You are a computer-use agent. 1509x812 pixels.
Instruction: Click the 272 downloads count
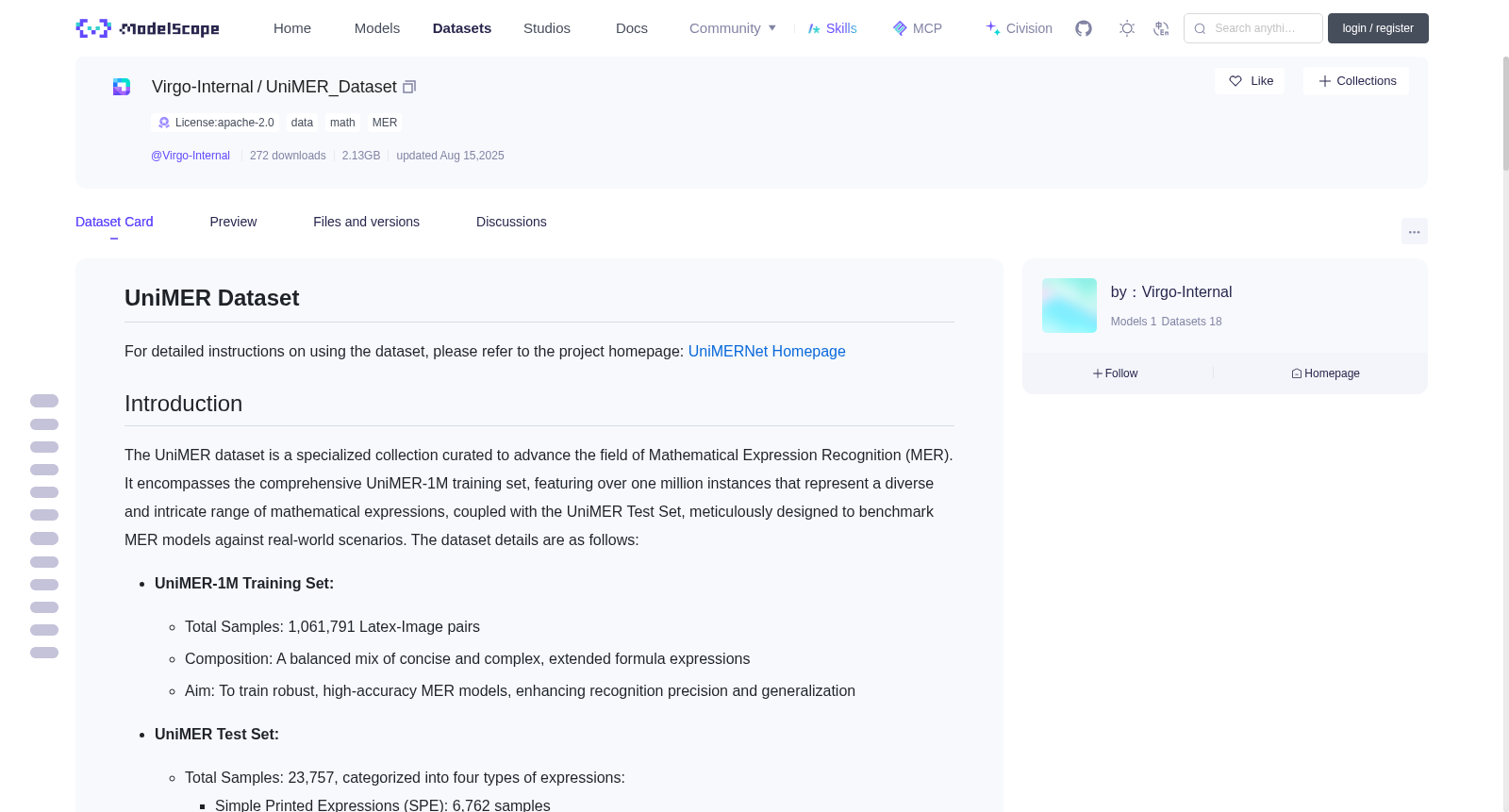click(288, 156)
